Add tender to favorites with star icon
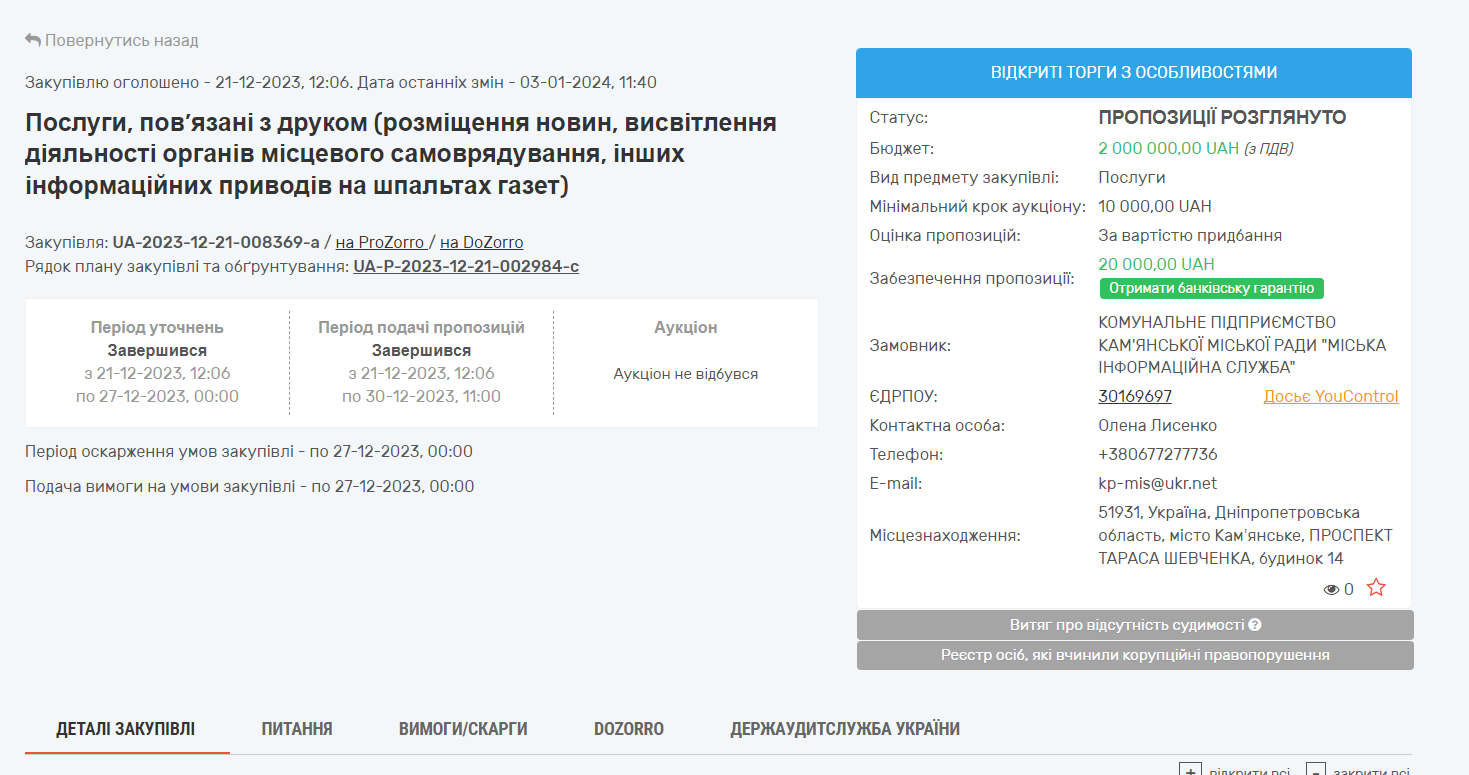Image resolution: width=1469 pixels, height=775 pixels. point(1376,588)
